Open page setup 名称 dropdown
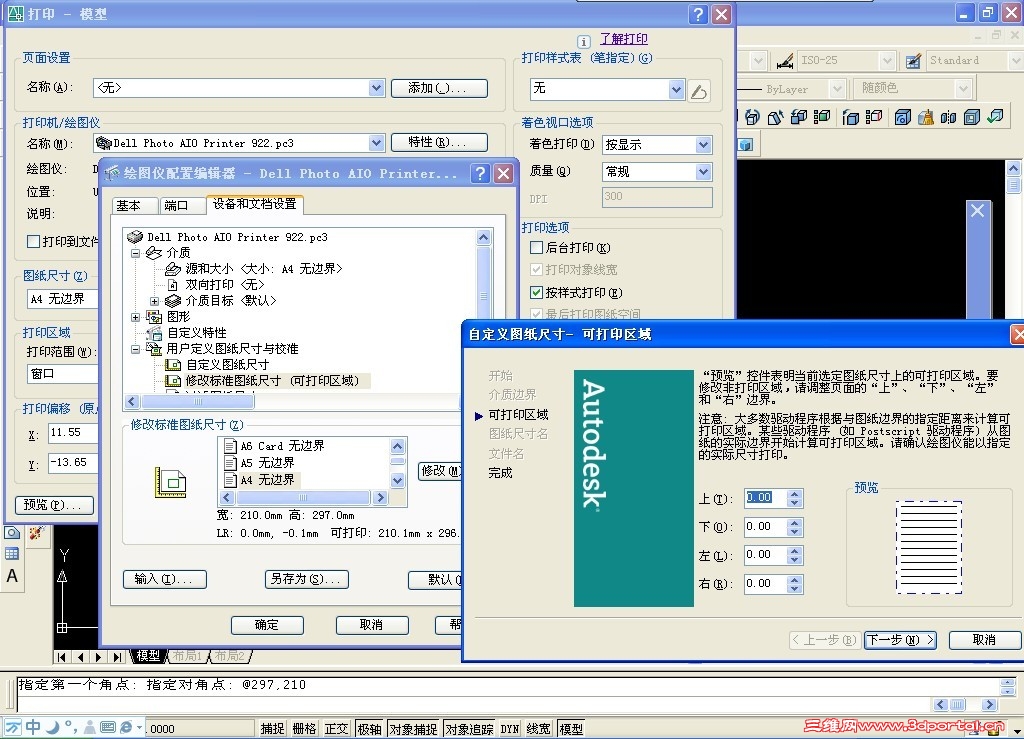The height and width of the screenshot is (739, 1024). [376, 87]
